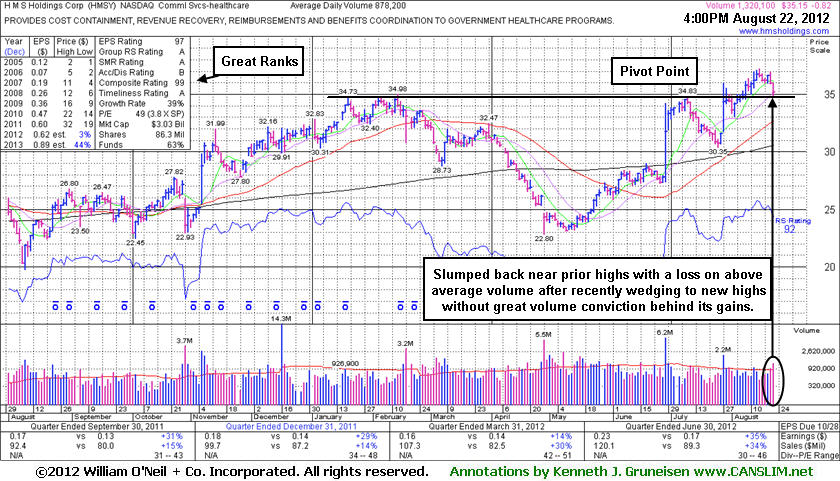Click the 14.3M volume spike label

pos(281,319)
